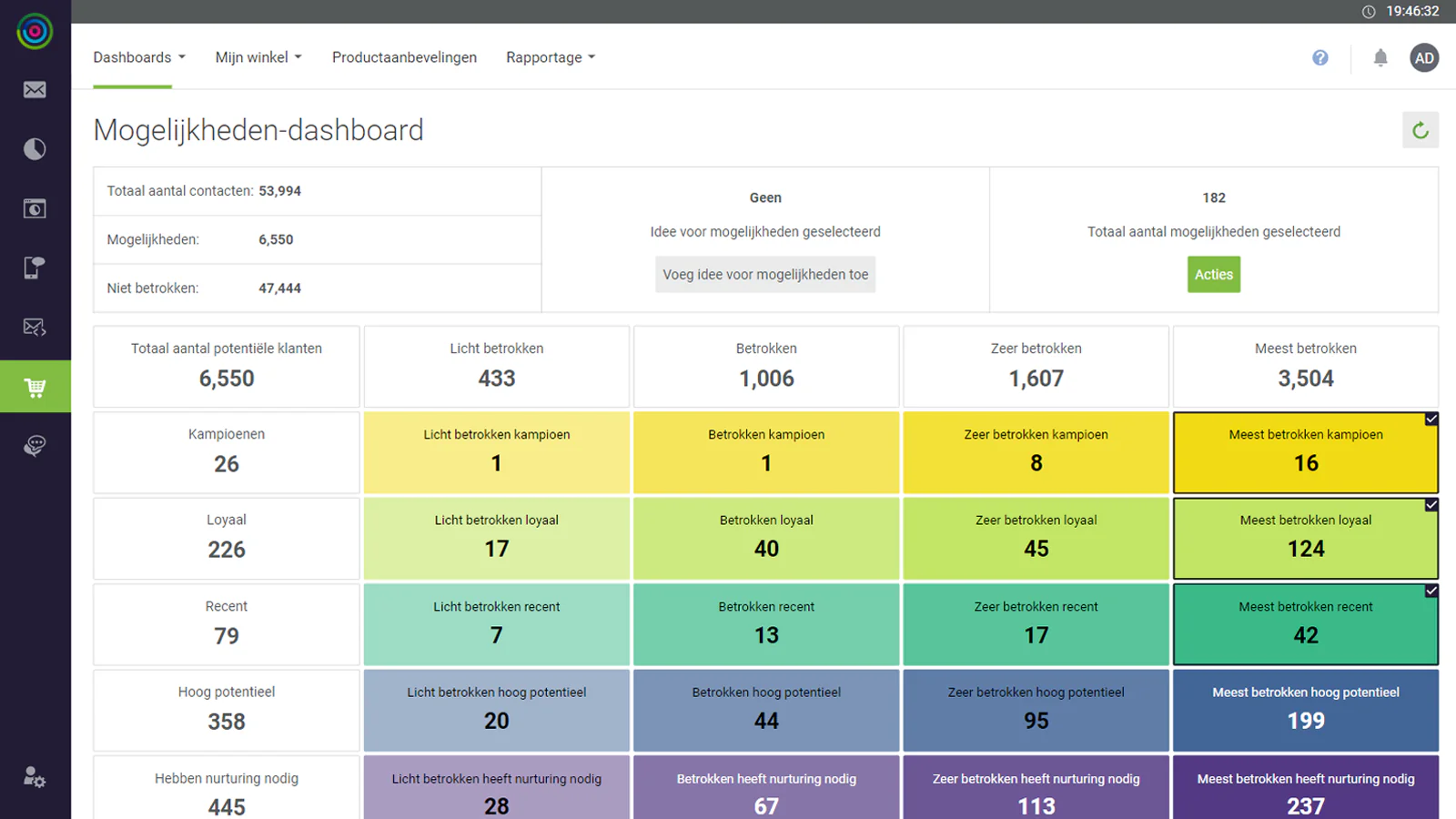Select Licht betrokken hoog potentieel tile
This screenshot has width=1456, height=819.
pyautogui.click(x=497, y=710)
